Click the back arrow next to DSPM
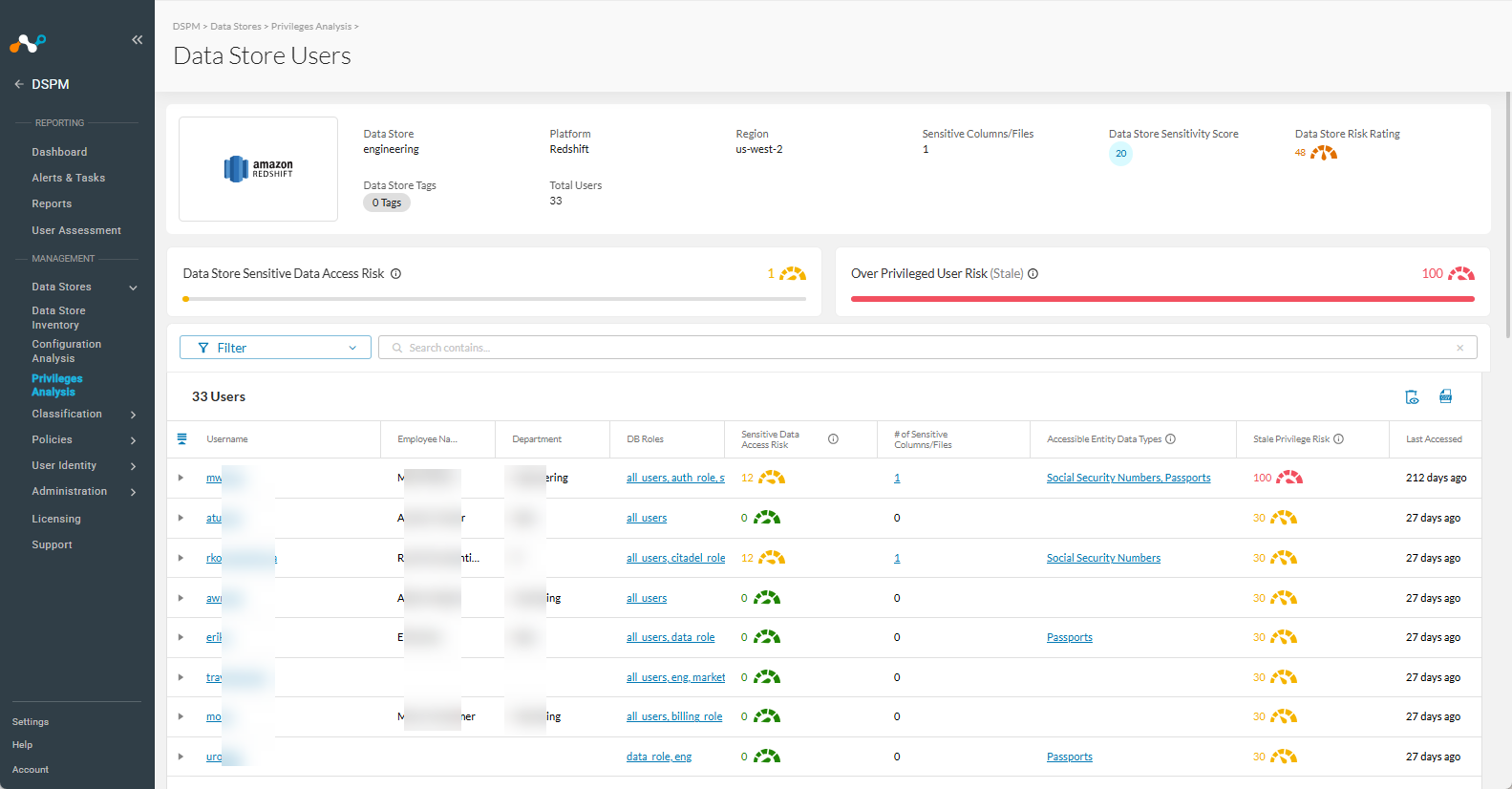 coord(19,84)
